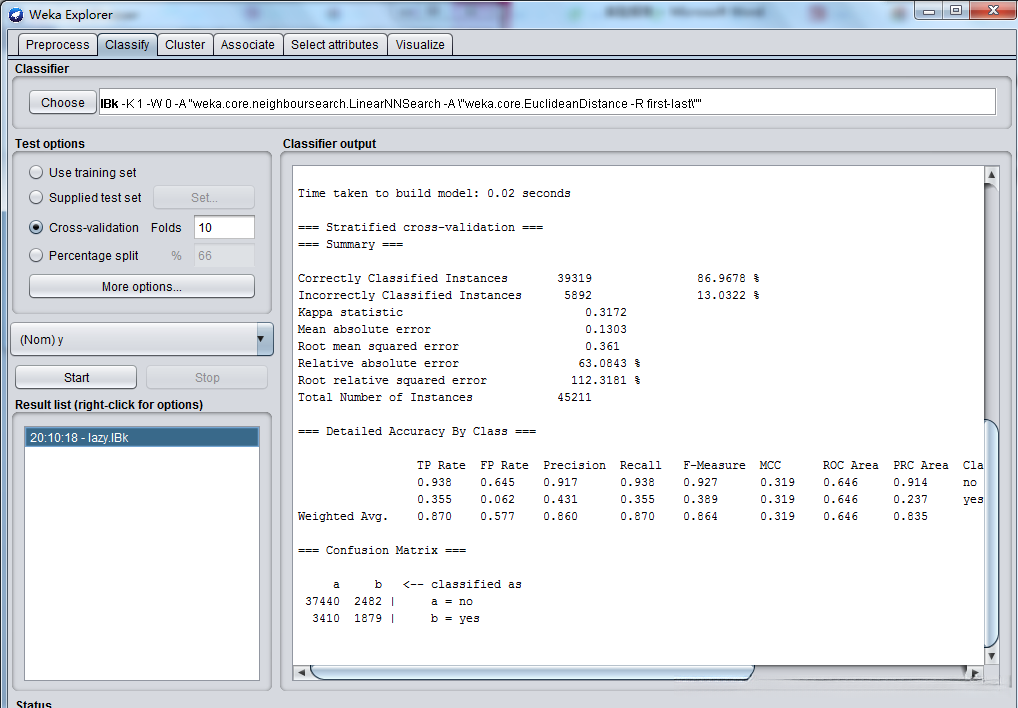Image resolution: width=1018 pixels, height=708 pixels.
Task: Go to the Associate tab
Action: click(x=247, y=44)
